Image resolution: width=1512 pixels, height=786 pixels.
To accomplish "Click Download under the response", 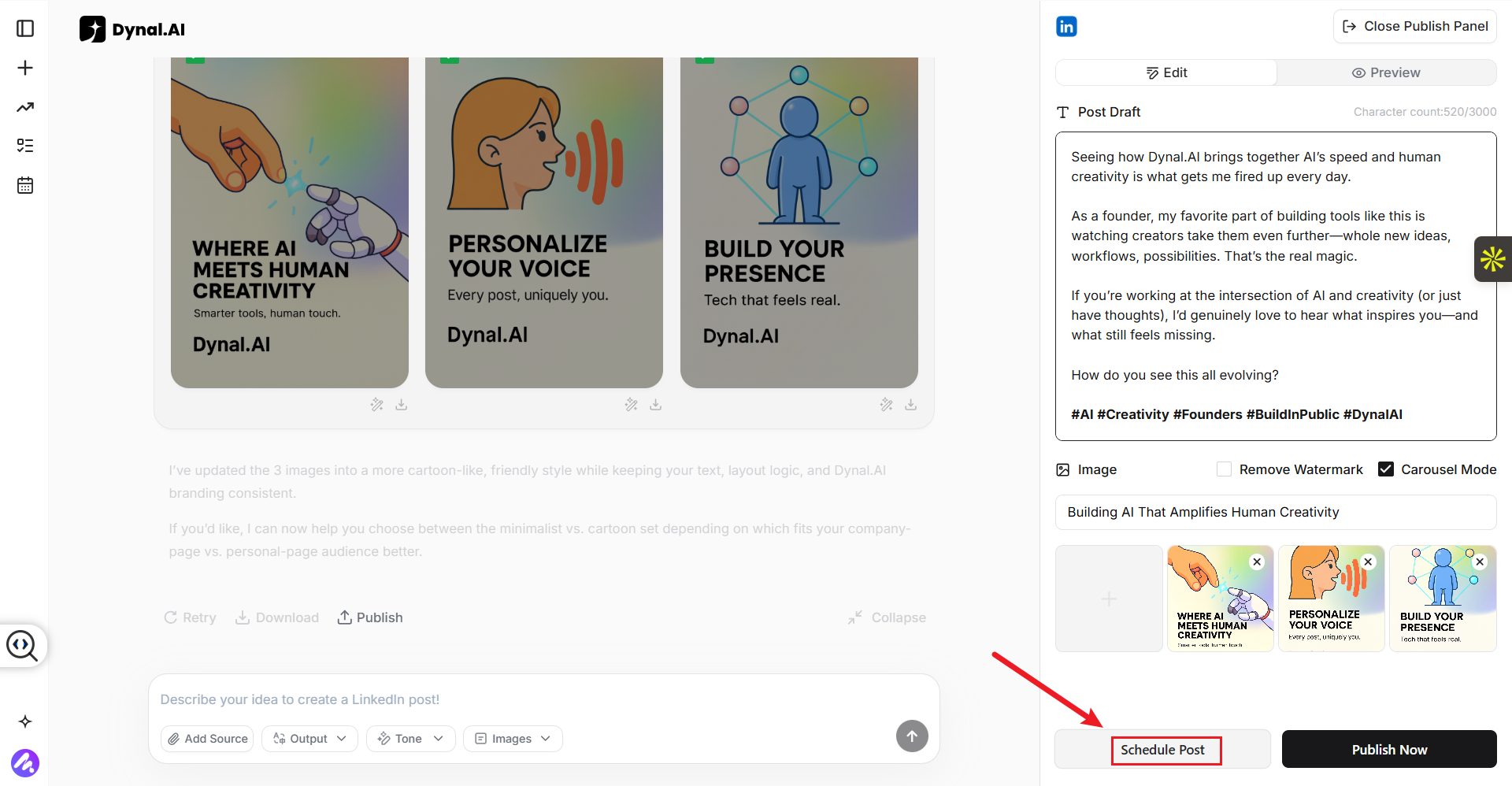I will (277, 617).
